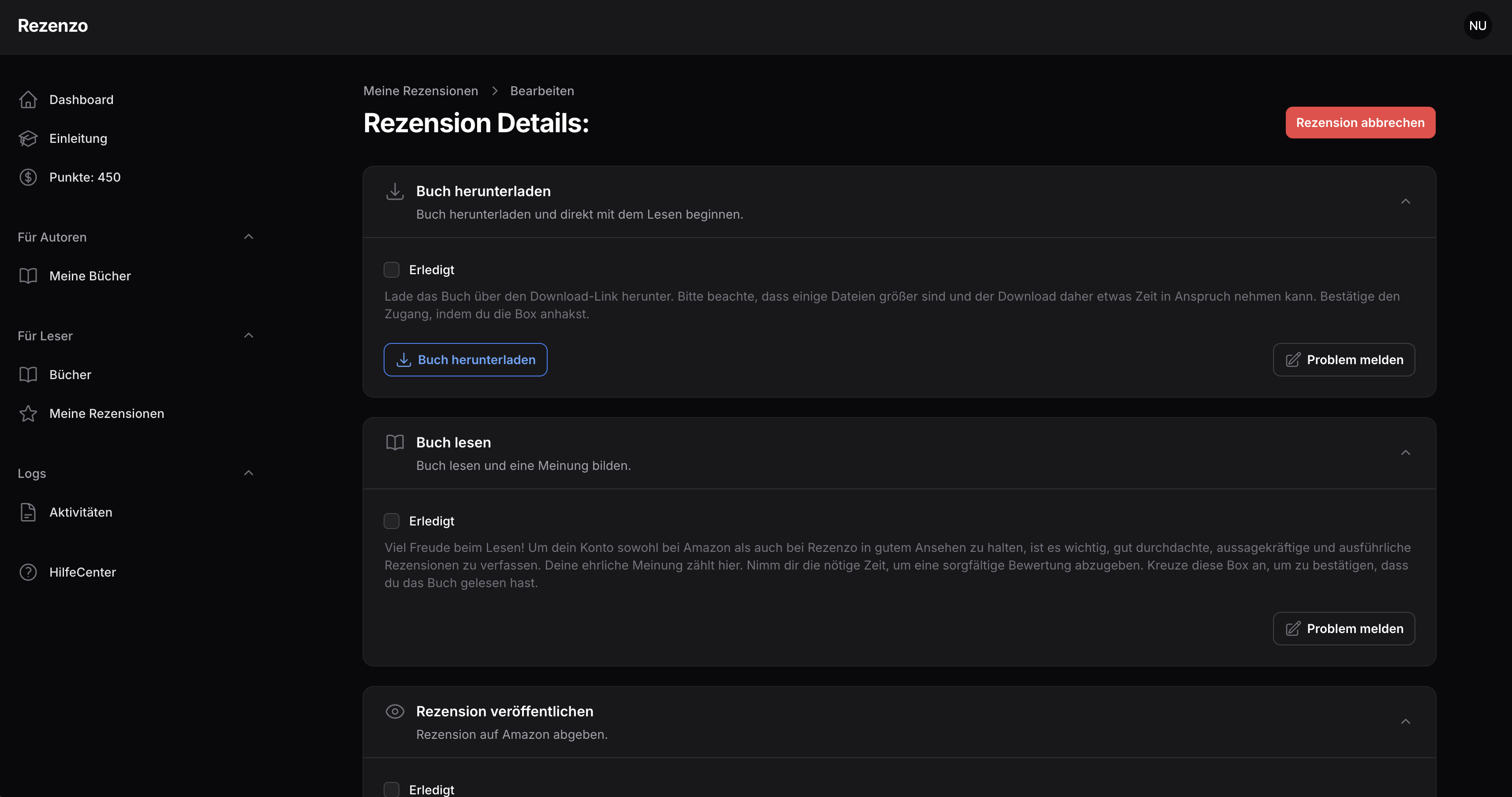Click the Rezension abbrechen button

tap(1360, 123)
